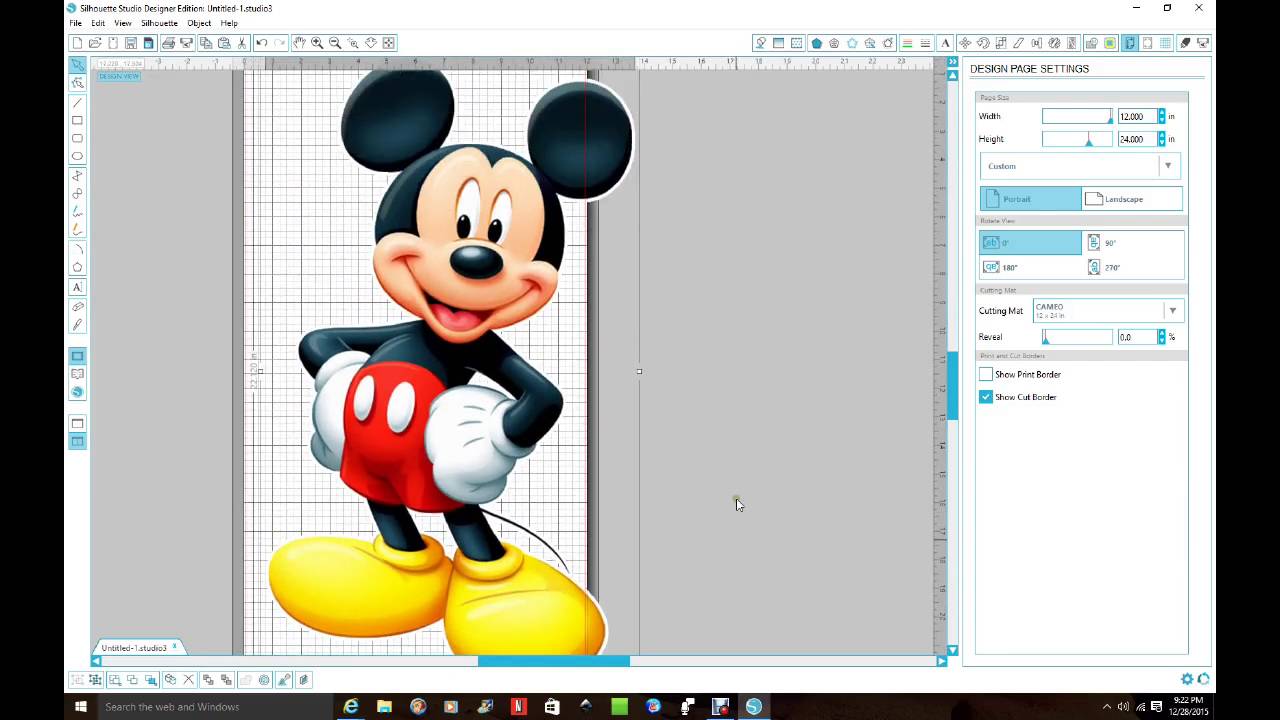The height and width of the screenshot is (720, 1280).
Task: Open the File menu
Action: 75,23
